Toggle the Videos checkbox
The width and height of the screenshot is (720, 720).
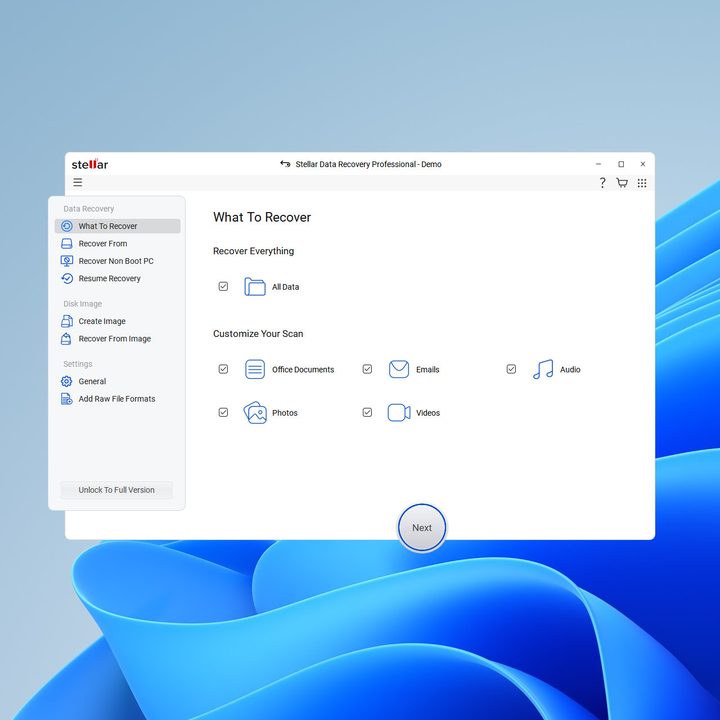(x=367, y=412)
